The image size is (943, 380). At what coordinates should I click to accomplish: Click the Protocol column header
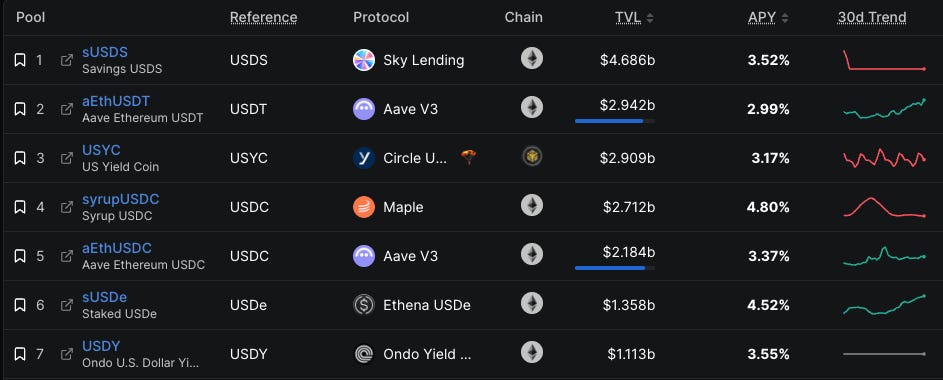click(x=381, y=17)
